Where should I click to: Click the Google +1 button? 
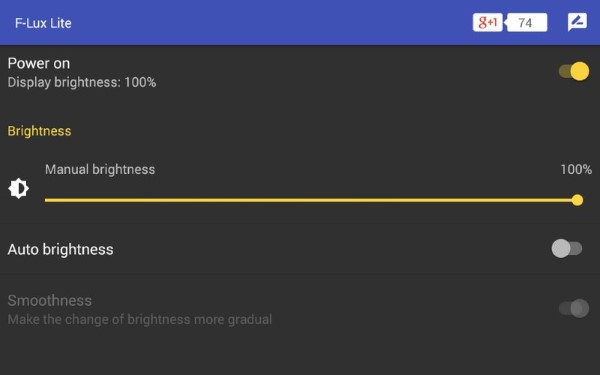coord(488,23)
